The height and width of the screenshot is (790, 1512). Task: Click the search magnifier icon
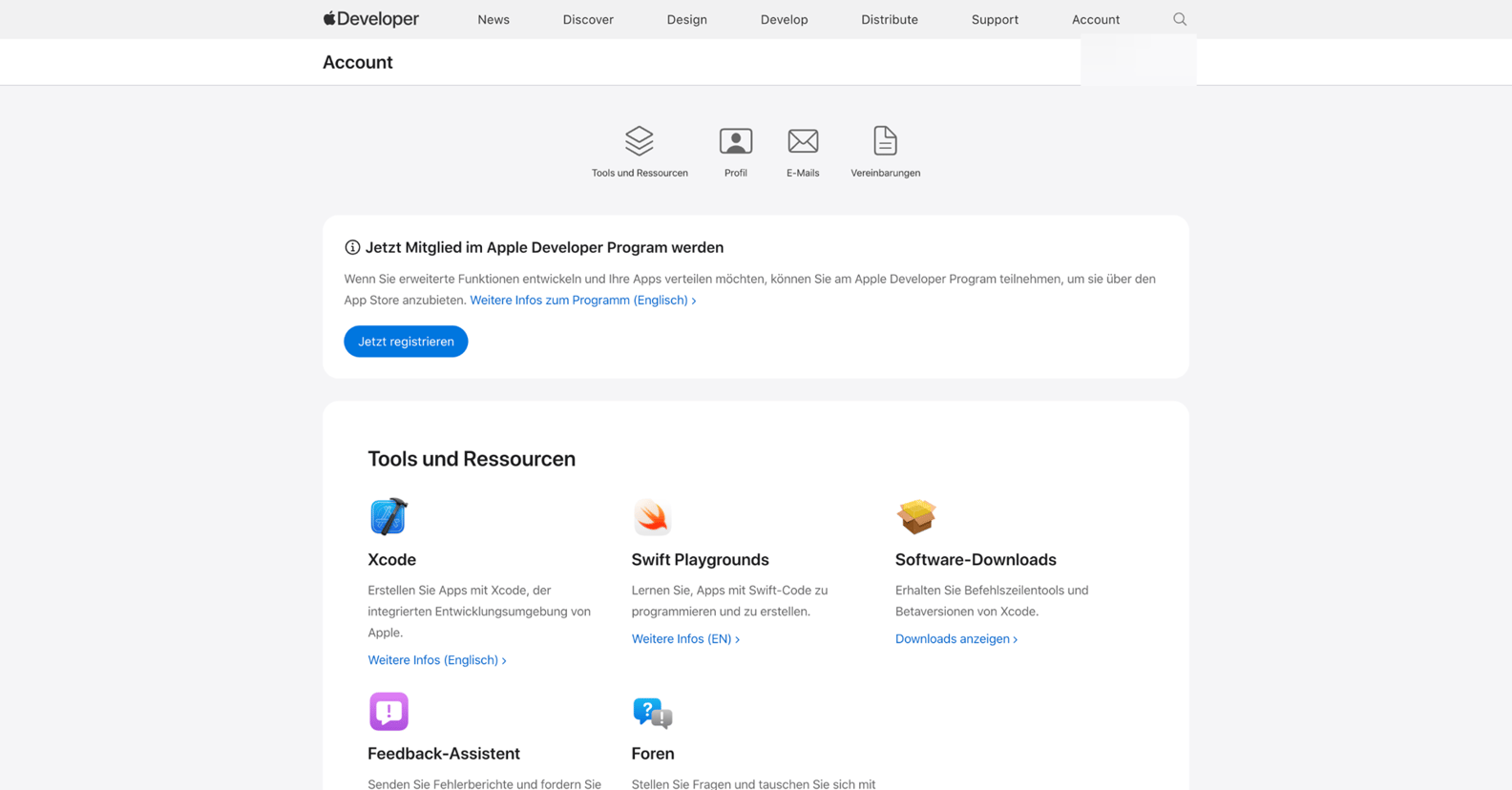pyautogui.click(x=1180, y=19)
